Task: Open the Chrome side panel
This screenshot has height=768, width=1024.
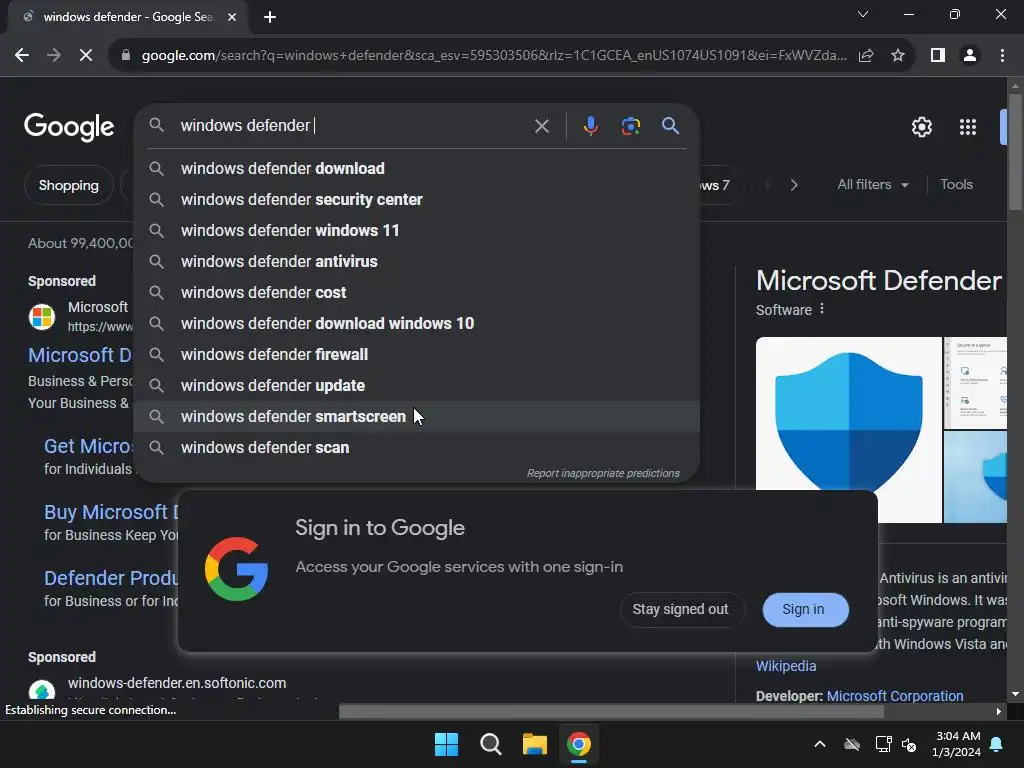Action: coord(938,56)
